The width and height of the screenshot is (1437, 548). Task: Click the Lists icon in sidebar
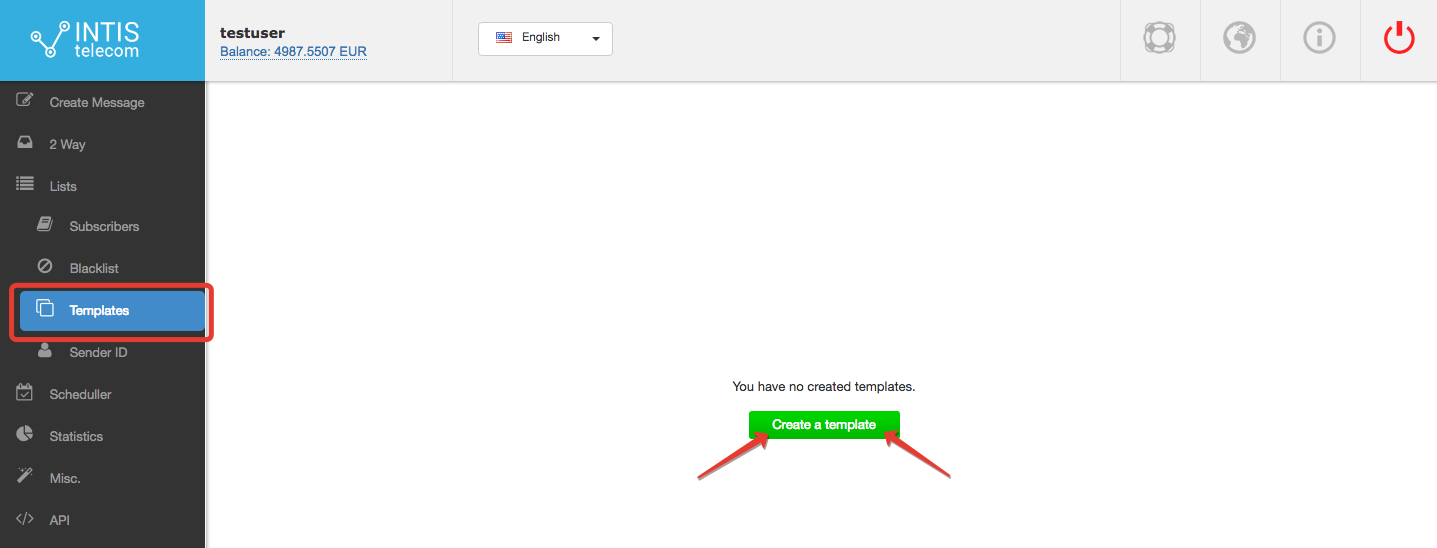point(25,185)
